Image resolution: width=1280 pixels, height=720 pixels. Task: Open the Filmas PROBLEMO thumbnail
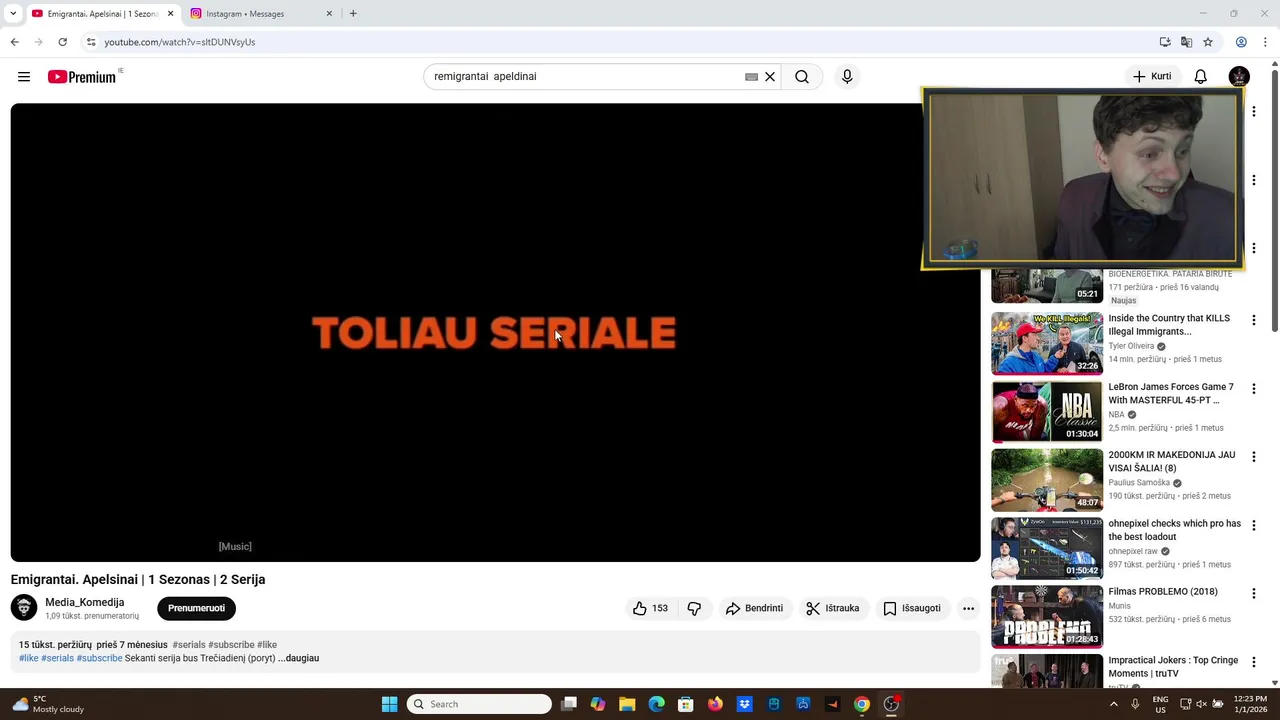pyautogui.click(x=1047, y=616)
